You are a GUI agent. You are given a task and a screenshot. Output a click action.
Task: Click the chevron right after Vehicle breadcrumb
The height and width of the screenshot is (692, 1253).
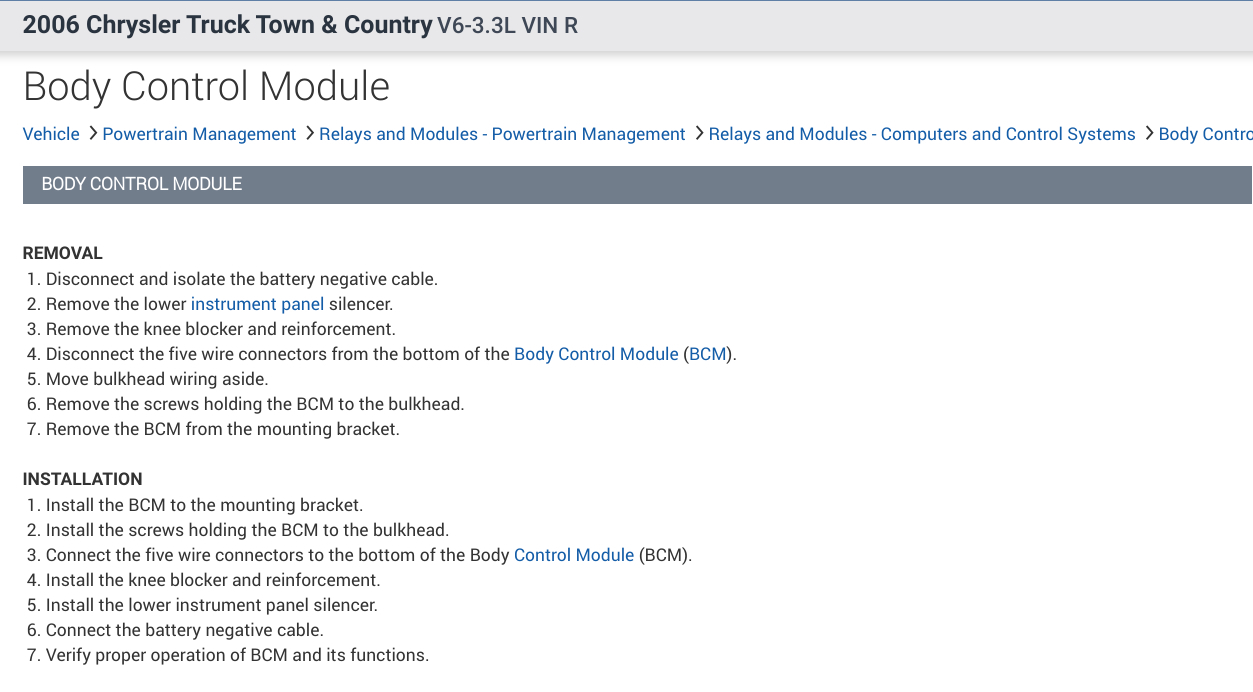(92, 133)
